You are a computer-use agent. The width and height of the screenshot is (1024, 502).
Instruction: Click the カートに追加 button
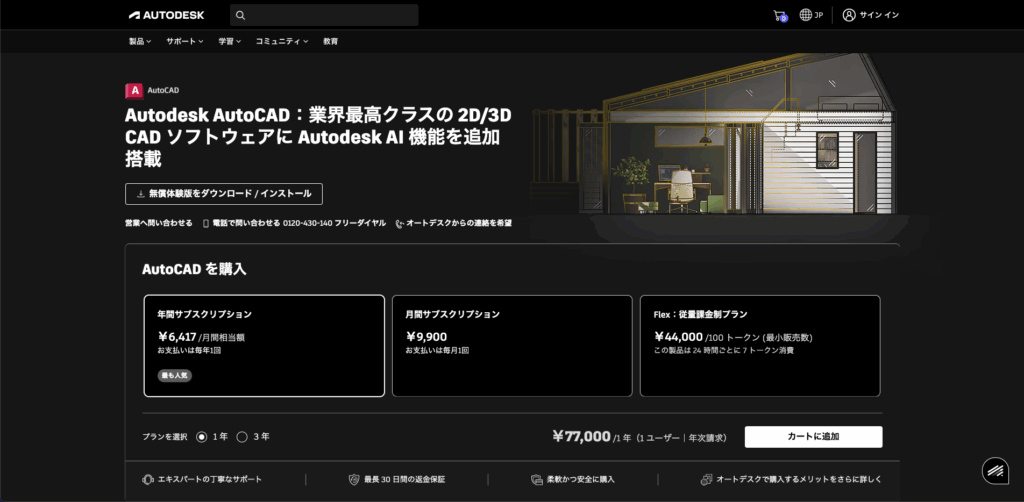[813, 437]
